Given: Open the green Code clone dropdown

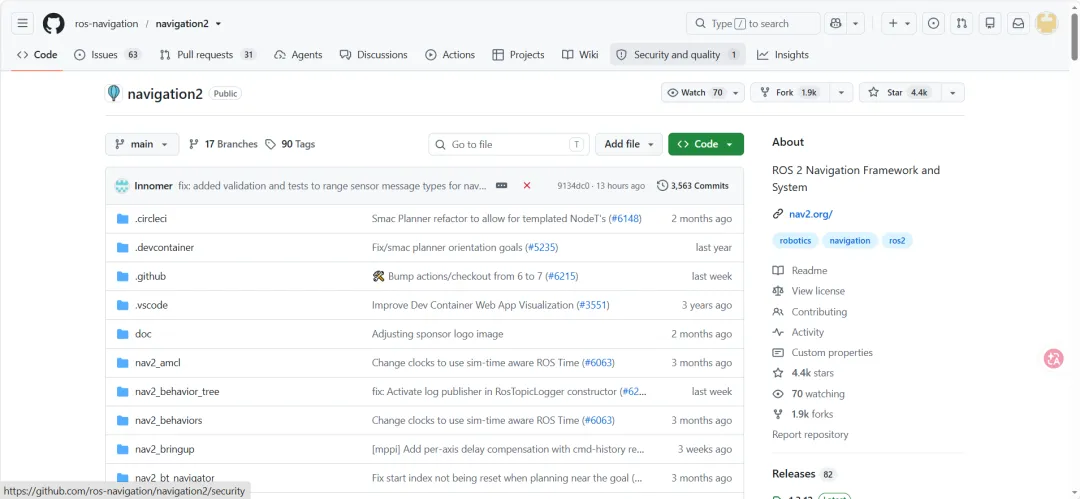Looking at the screenshot, I should 706,144.
